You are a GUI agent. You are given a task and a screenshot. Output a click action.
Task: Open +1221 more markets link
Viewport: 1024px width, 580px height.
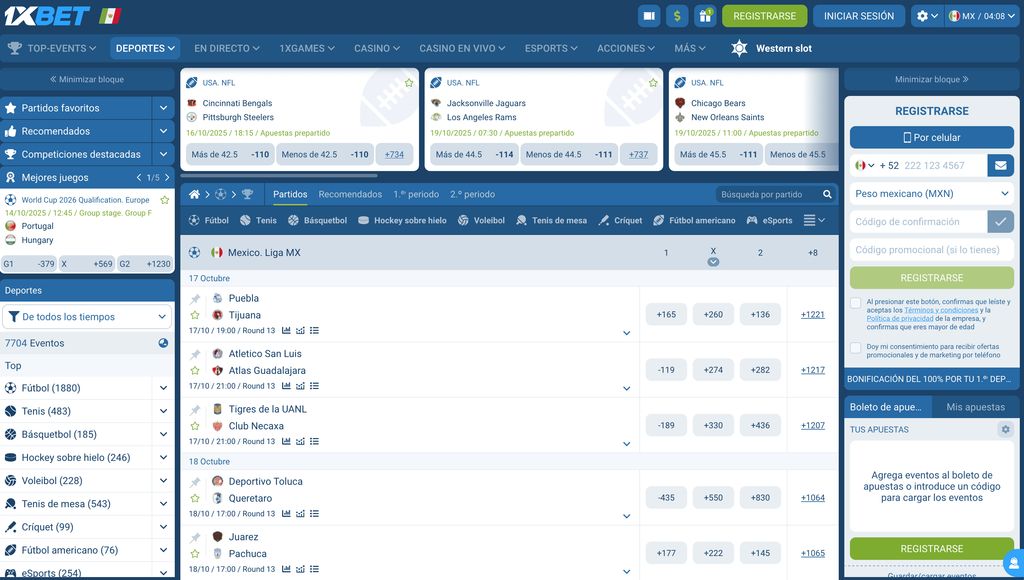pyautogui.click(x=812, y=314)
